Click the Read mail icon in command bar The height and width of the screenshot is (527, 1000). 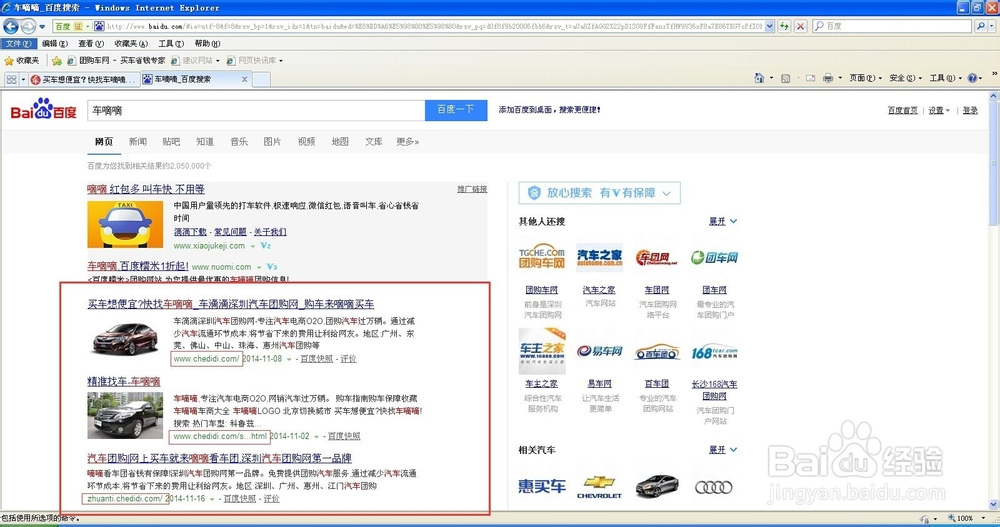(x=811, y=78)
